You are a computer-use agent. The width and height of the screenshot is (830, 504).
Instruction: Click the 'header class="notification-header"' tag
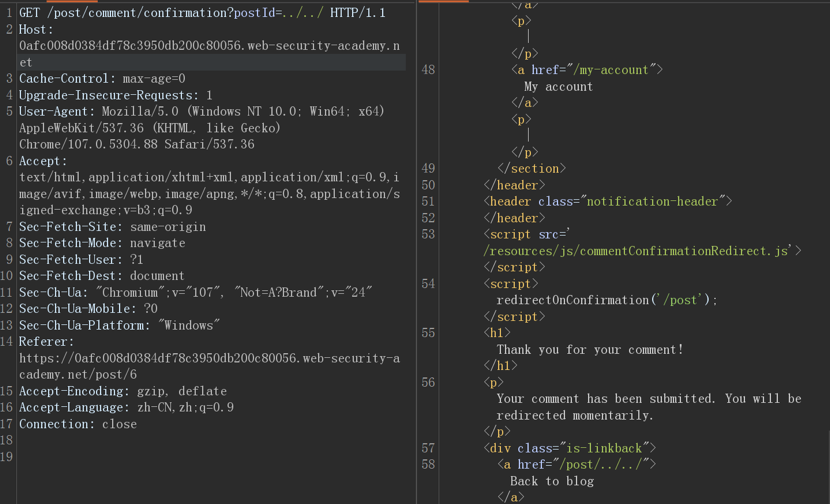coord(607,201)
